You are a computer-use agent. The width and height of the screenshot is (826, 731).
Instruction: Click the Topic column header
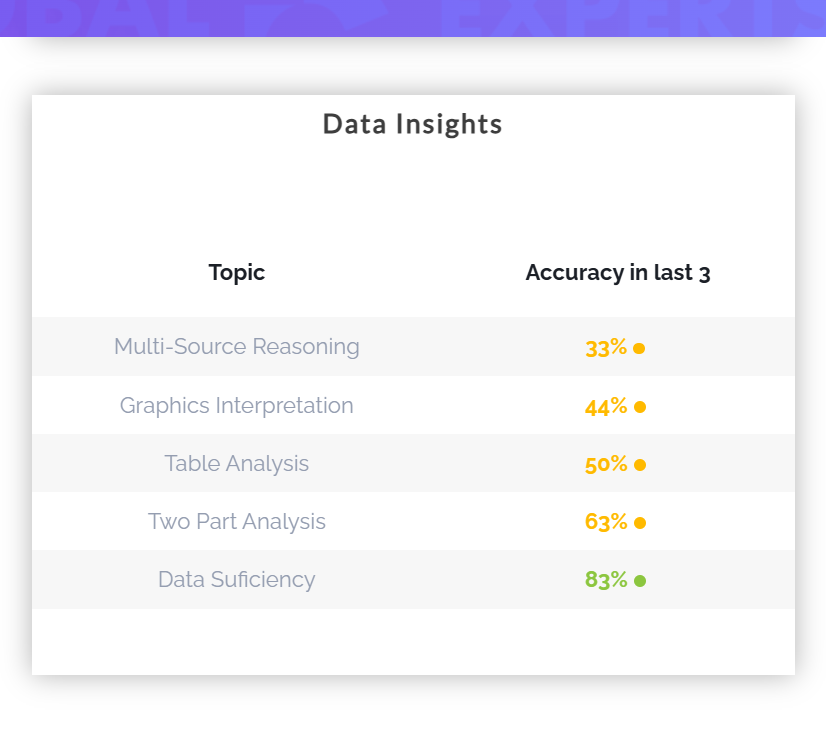pyautogui.click(x=237, y=272)
